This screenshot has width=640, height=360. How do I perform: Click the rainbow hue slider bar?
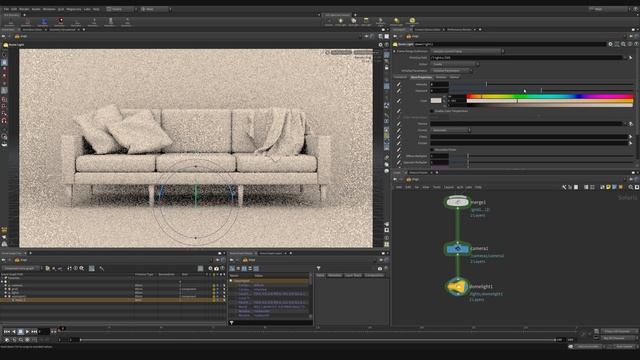click(x=550, y=97)
